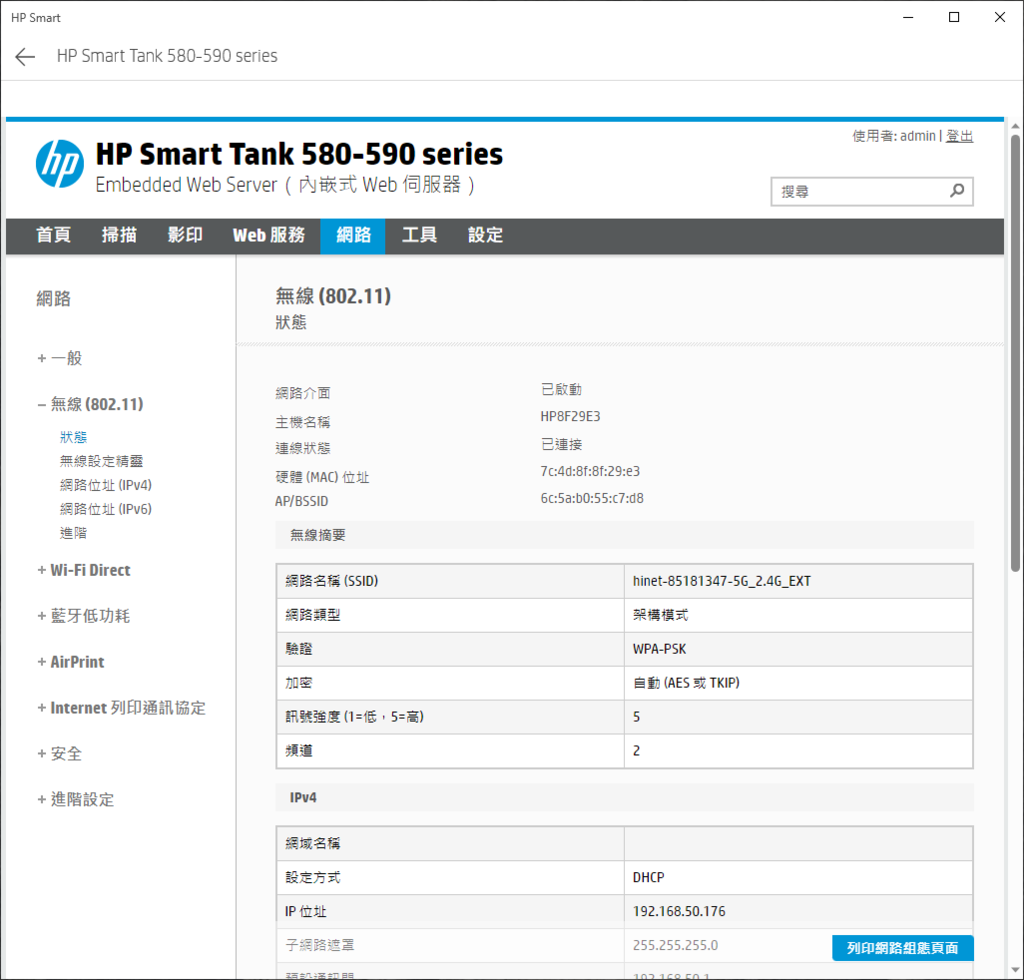The width and height of the screenshot is (1024, 980).
Task: Expand the AirPrint section
Action: [x=71, y=661]
